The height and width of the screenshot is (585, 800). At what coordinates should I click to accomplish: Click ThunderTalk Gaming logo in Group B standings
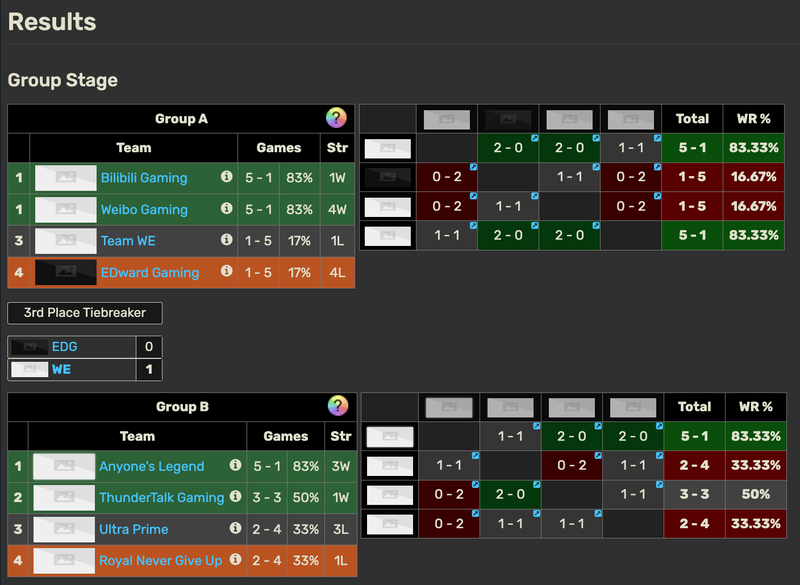point(64,497)
